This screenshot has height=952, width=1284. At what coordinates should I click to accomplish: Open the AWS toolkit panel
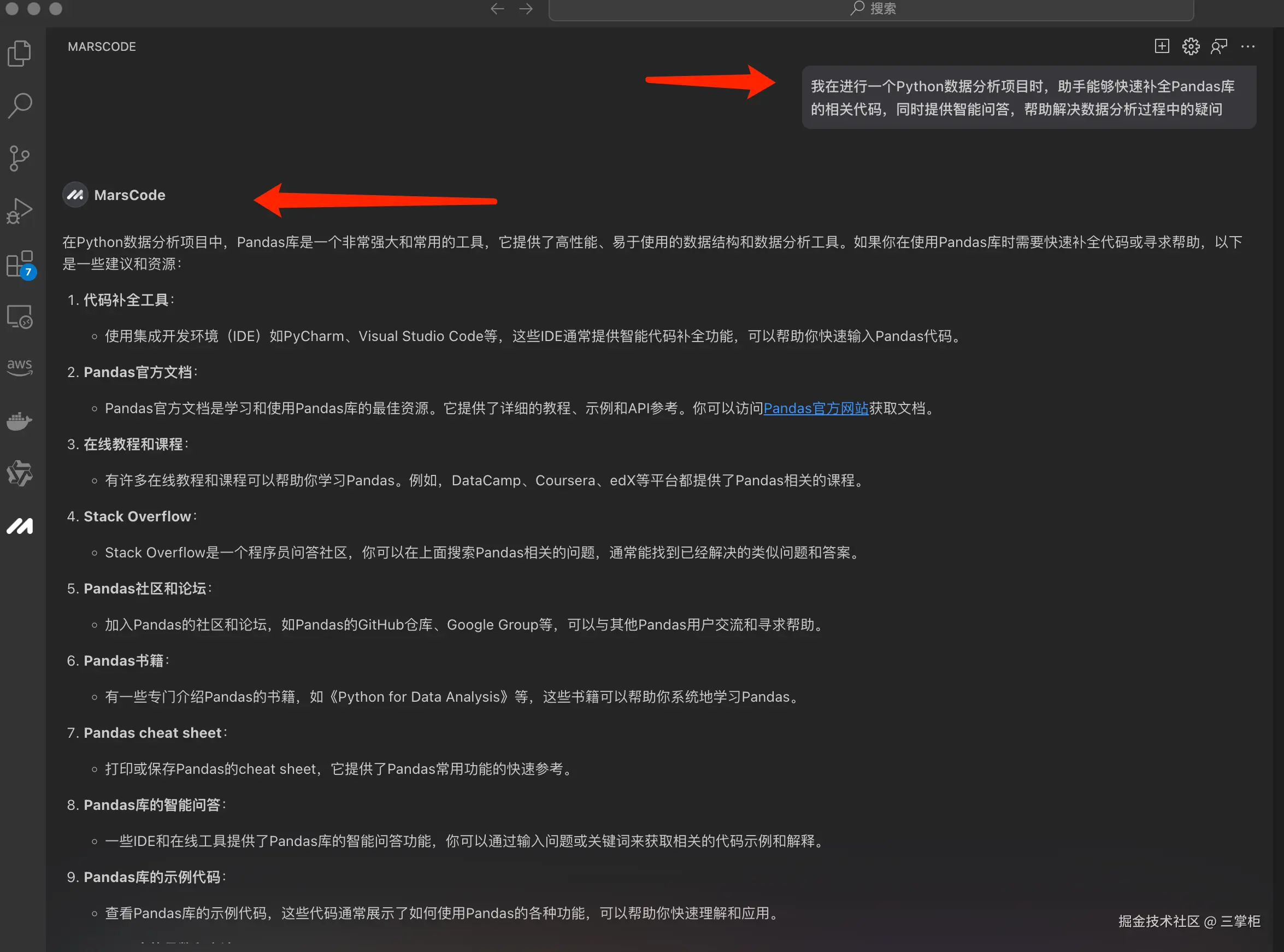click(20, 367)
